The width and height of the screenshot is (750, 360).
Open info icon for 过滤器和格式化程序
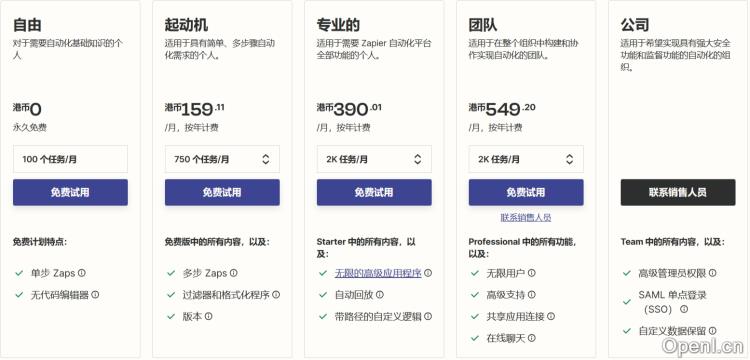click(276, 295)
